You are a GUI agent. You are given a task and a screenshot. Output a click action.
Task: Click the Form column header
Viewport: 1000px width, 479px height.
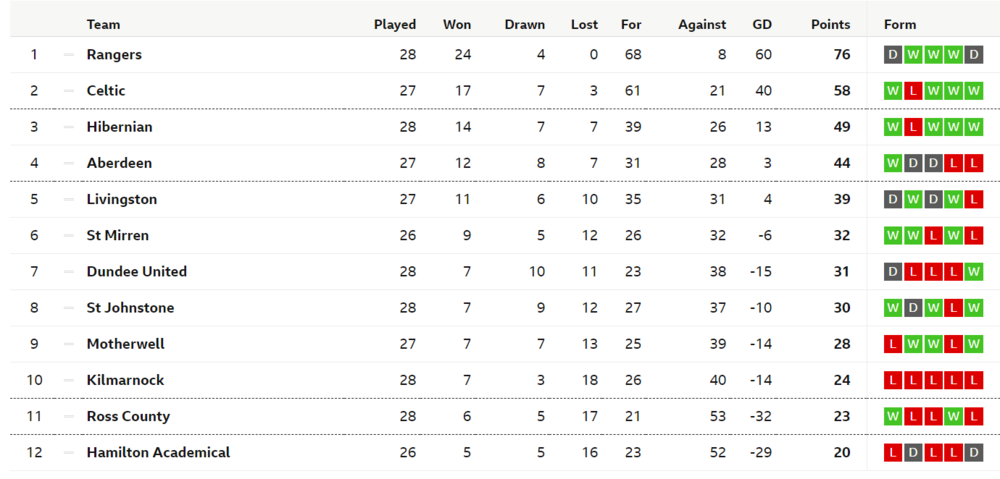click(x=900, y=24)
